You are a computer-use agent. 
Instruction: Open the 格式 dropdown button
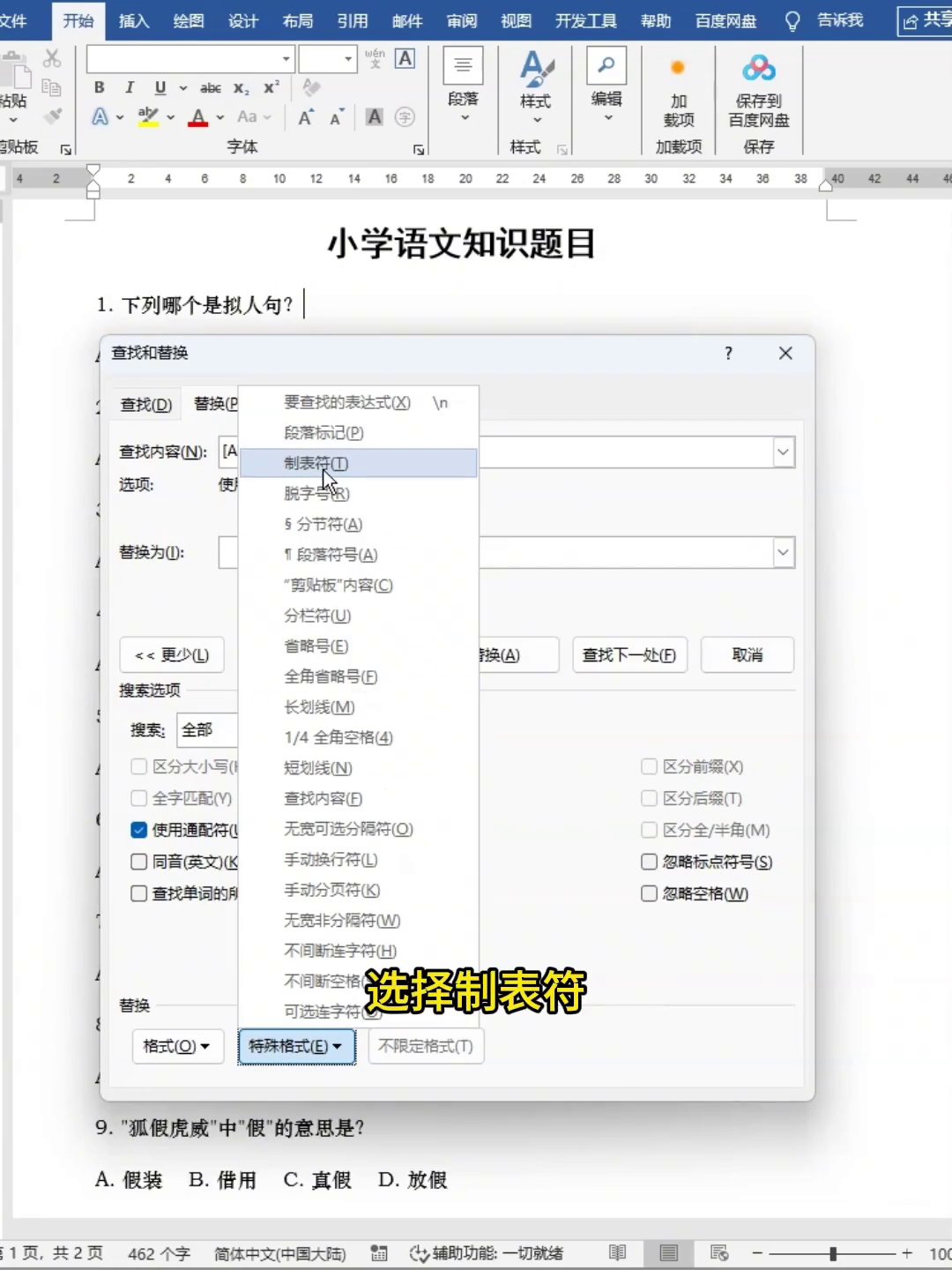click(177, 1046)
